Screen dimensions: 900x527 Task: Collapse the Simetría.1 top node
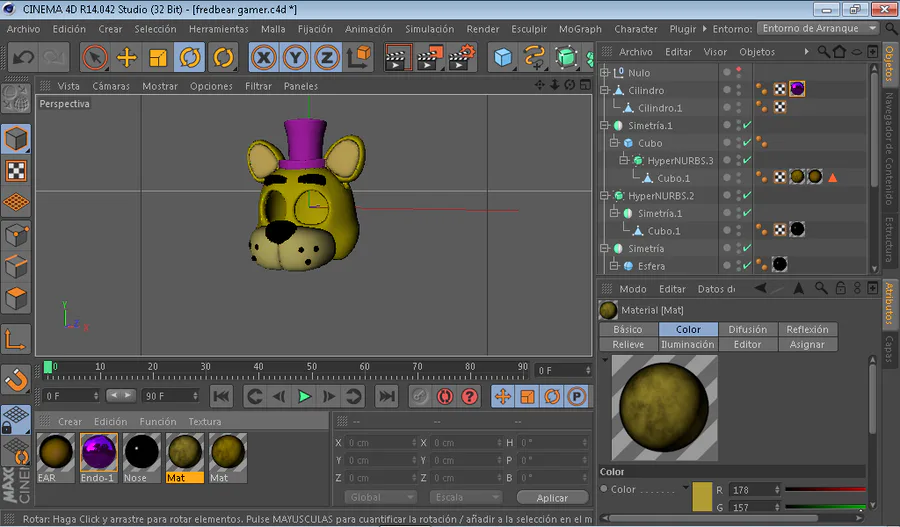tap(604, 125)
